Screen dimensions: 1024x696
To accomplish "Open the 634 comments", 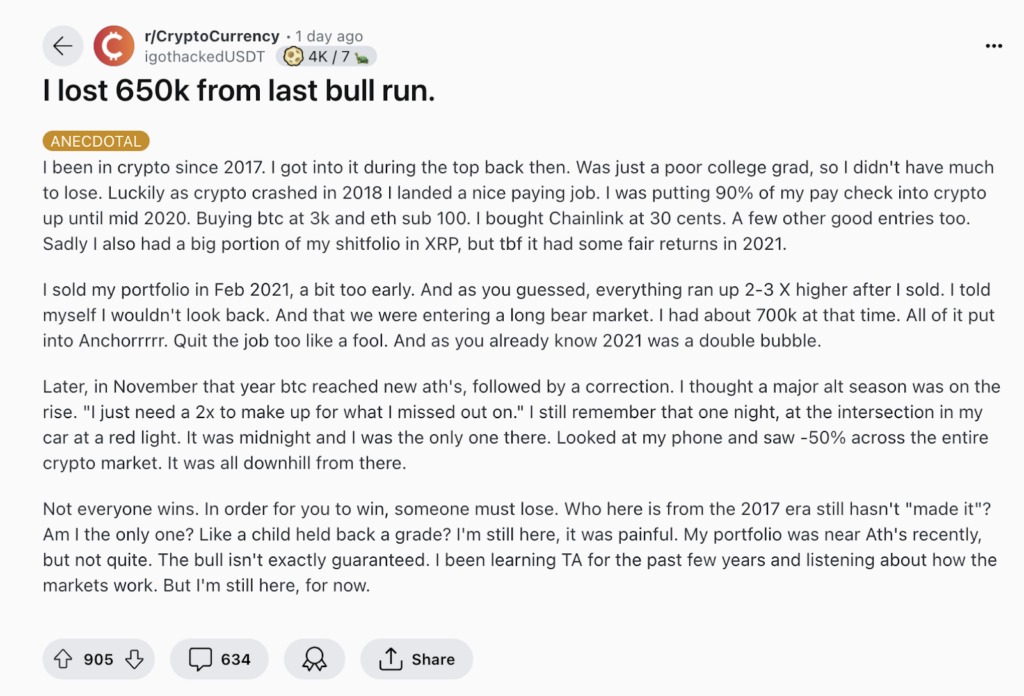I will pos(235,659).
